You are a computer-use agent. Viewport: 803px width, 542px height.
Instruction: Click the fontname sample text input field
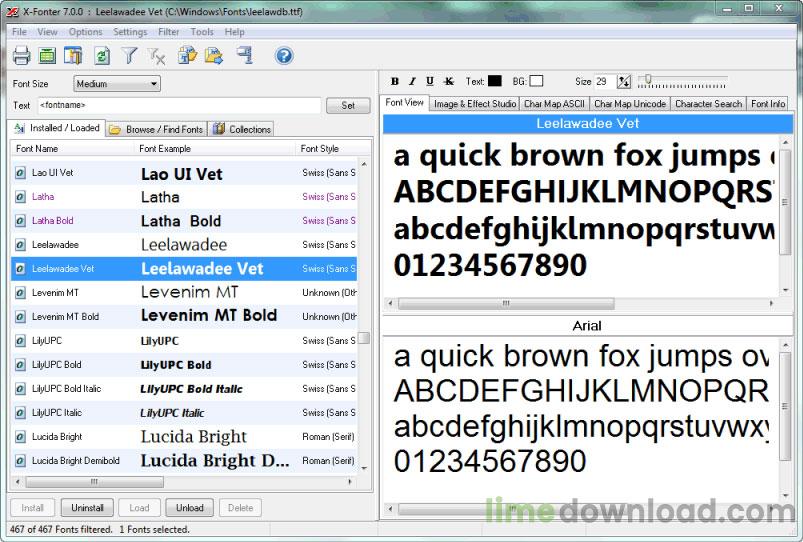coord(180,105)
